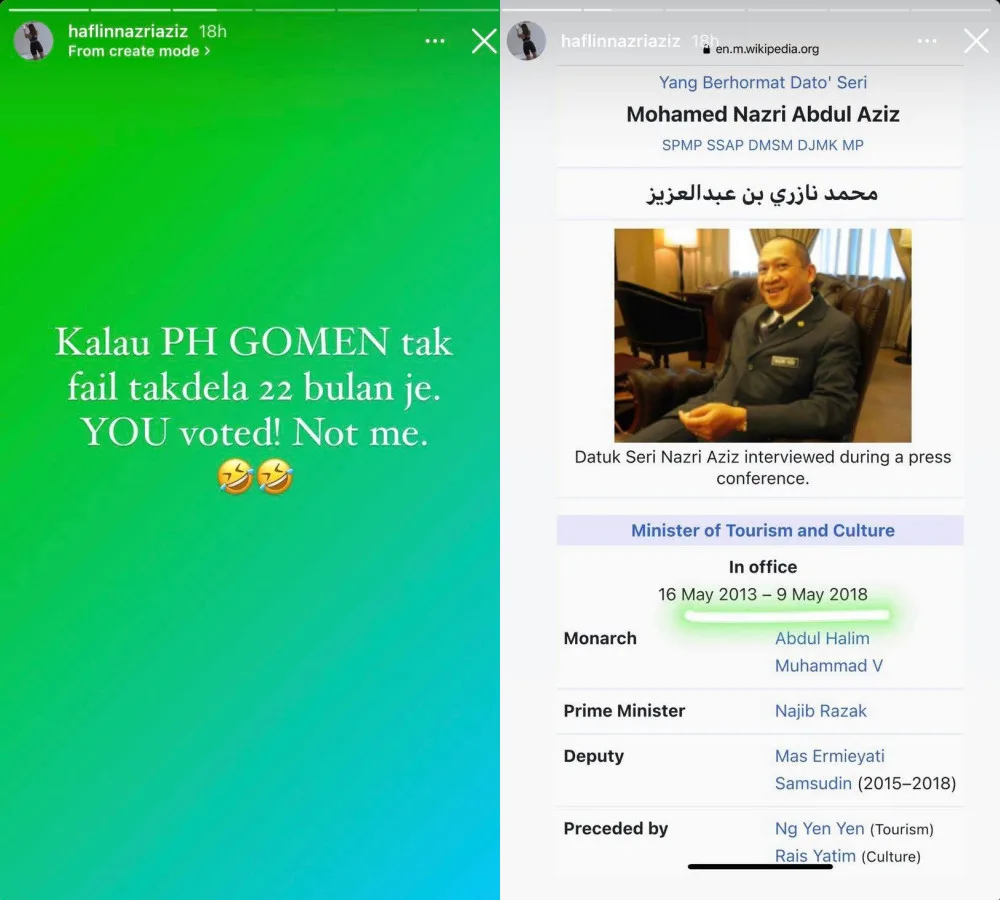Tap the photo of Nazri Aziz

point(763,336)
